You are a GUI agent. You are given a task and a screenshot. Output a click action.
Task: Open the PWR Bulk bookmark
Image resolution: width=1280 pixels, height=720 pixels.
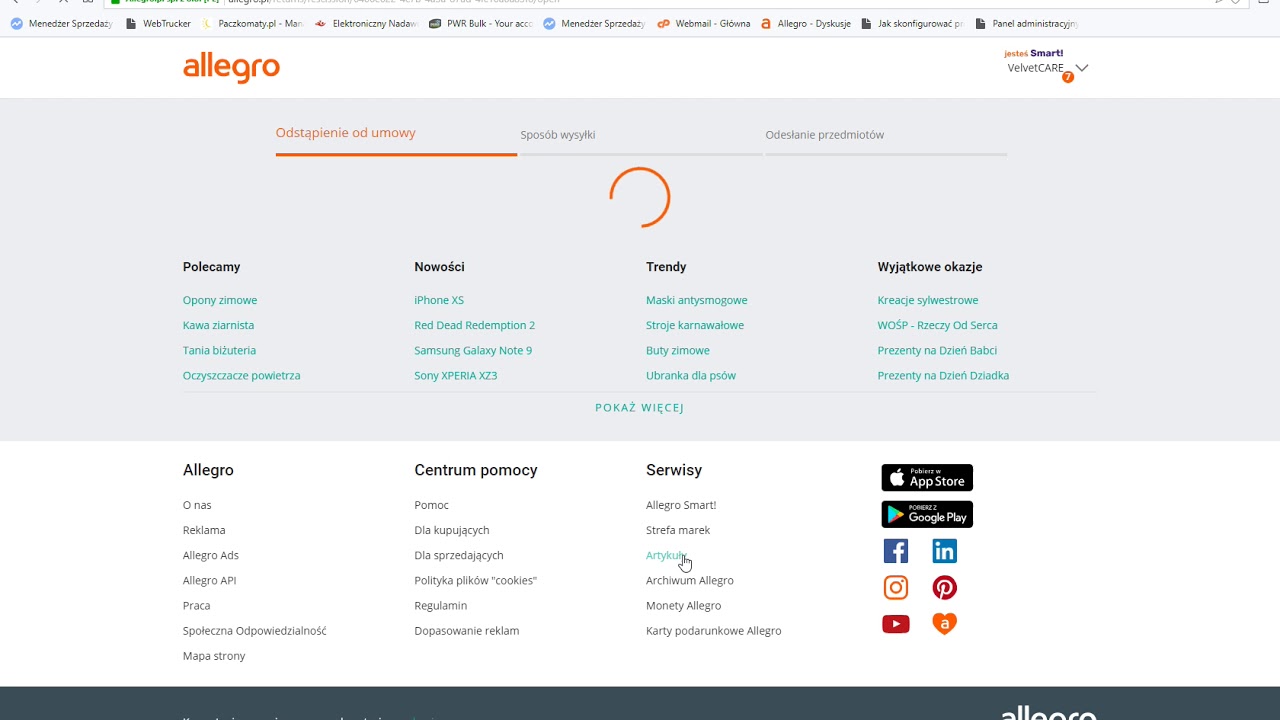point(481,23)
